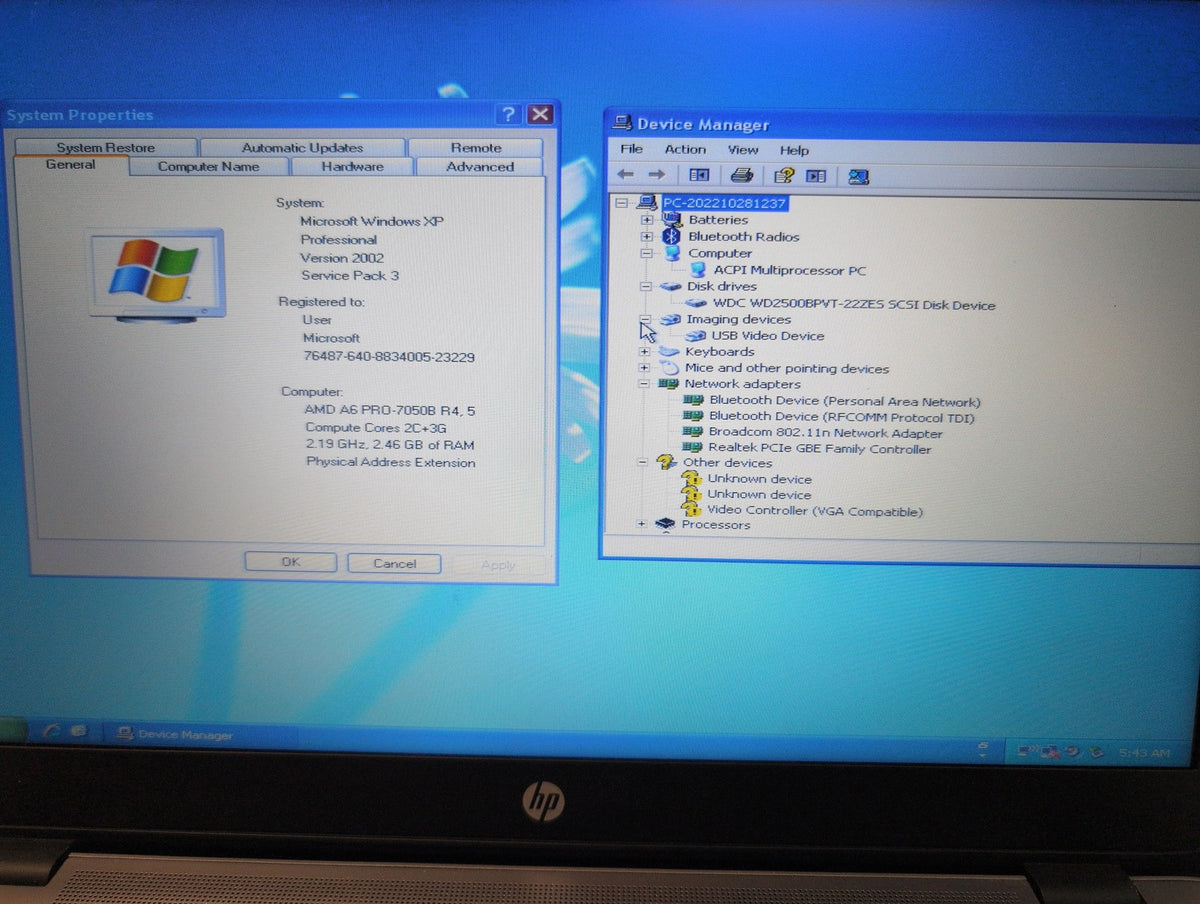
Task: Click the Batteries category icon
Action: pos(672,219)
